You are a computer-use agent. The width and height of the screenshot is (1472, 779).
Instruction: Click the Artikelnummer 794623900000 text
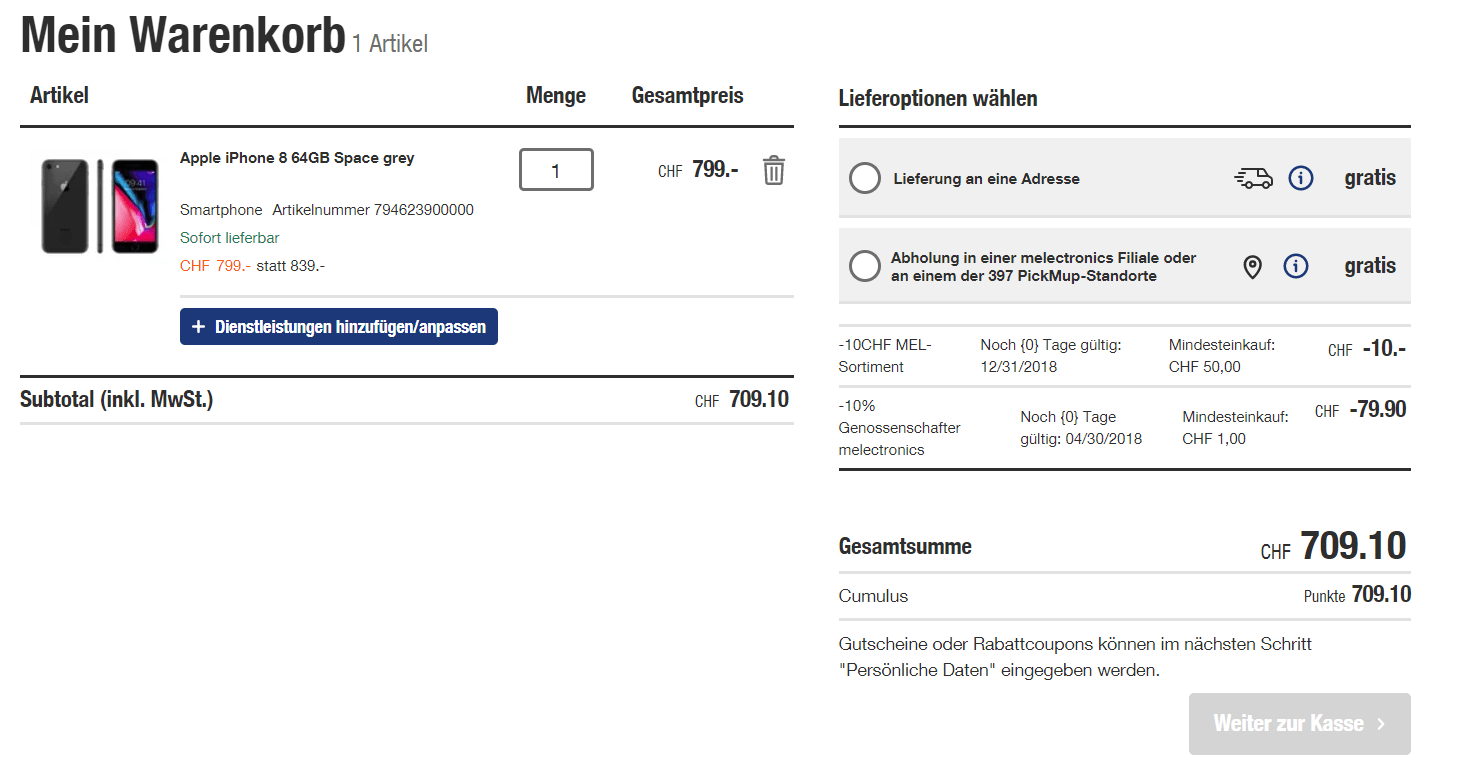pyautogui.click(x=373, y=210)
